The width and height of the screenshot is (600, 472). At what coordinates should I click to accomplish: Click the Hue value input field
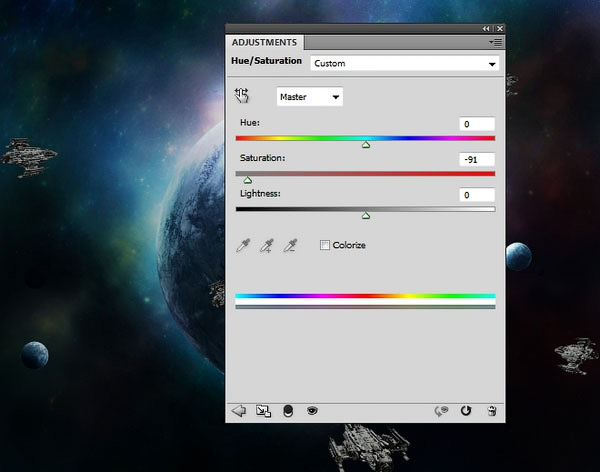(x=477, y=123)
